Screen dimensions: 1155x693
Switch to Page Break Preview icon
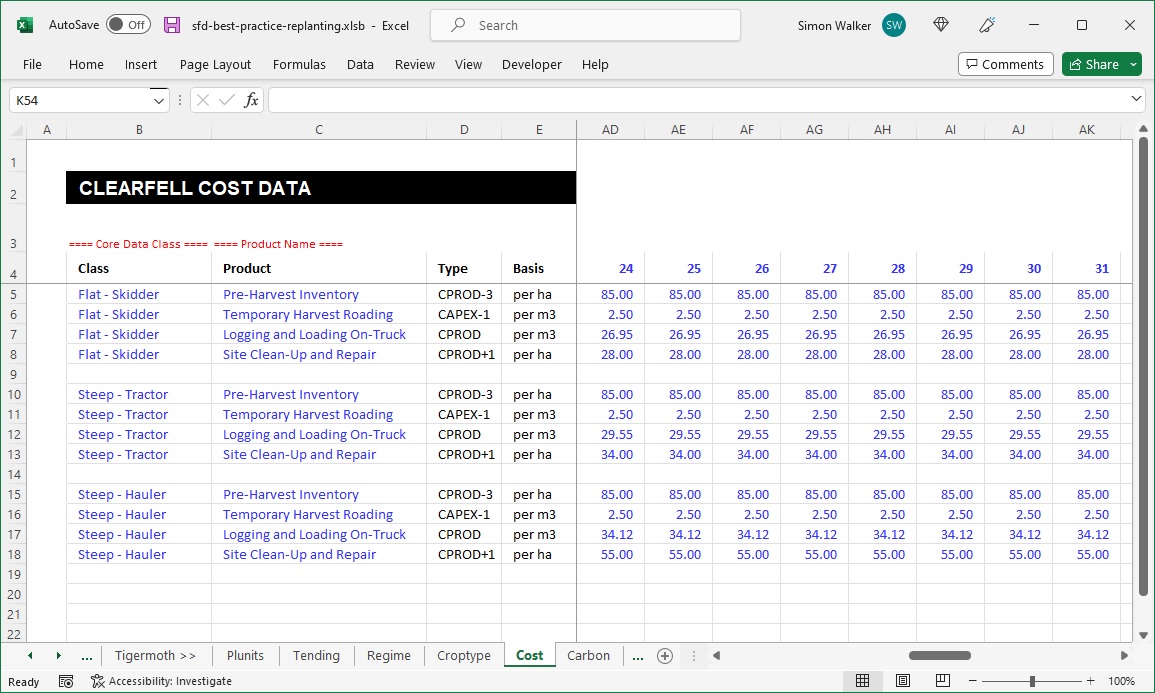coord(942,680)
